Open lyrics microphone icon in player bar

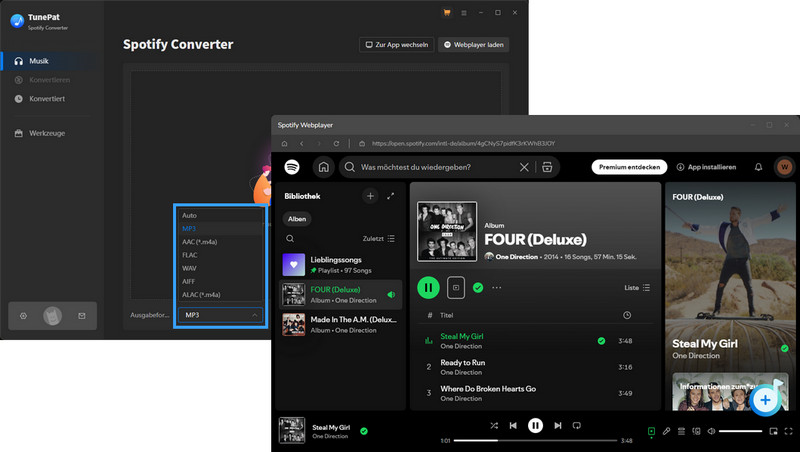point(666,431)
